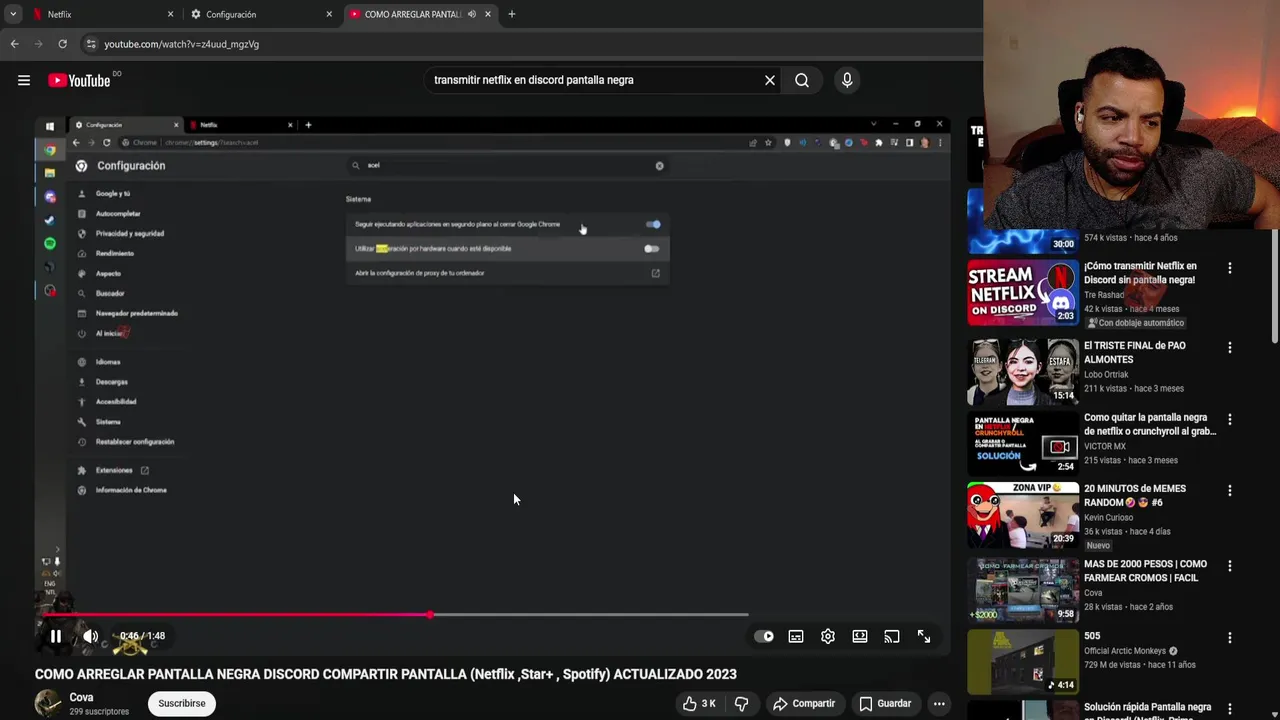This screenshot has height=720, width=1280.
Task: Start voice search with the microphone
Action: tap(847, 80)
